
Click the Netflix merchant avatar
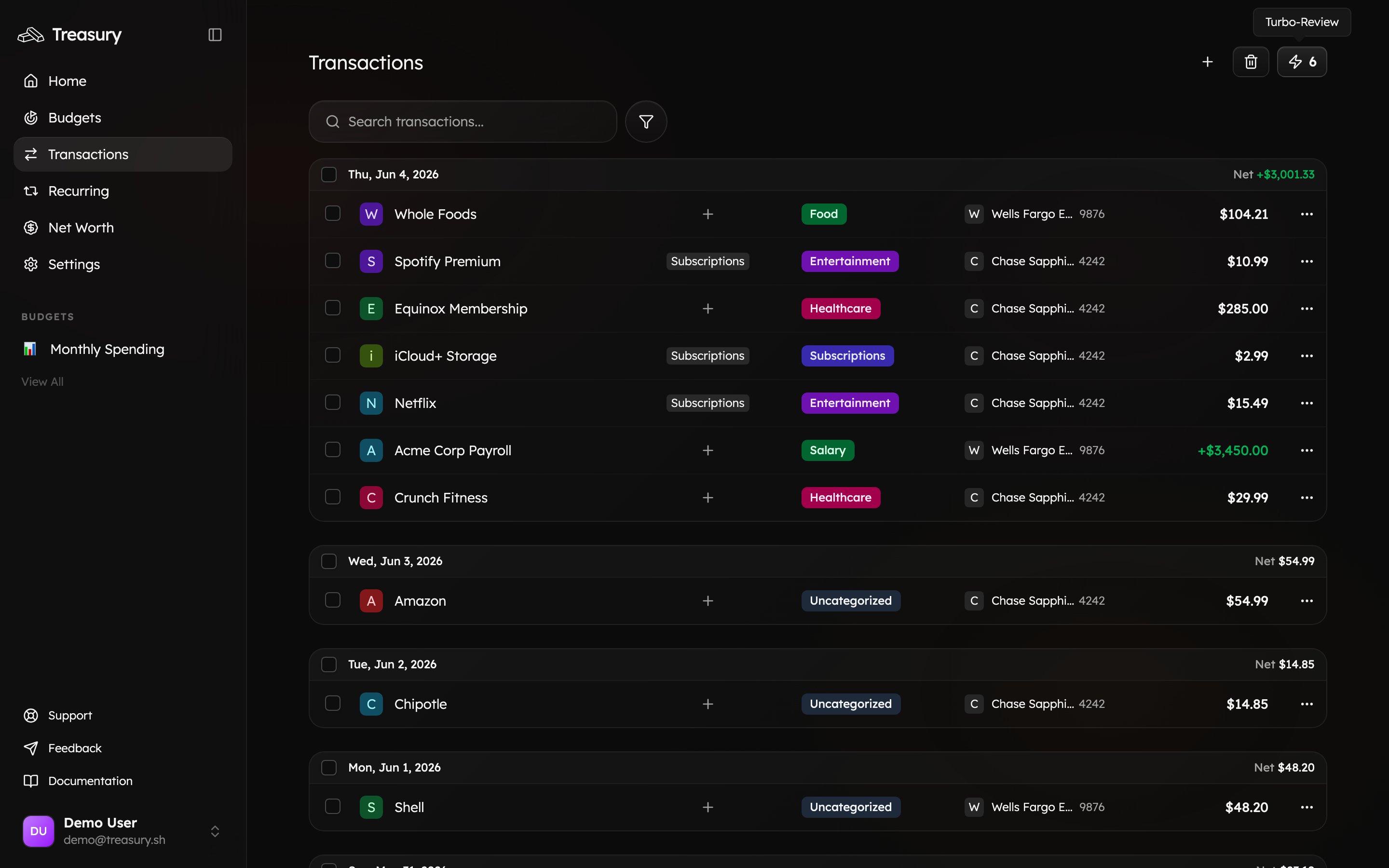371,404
